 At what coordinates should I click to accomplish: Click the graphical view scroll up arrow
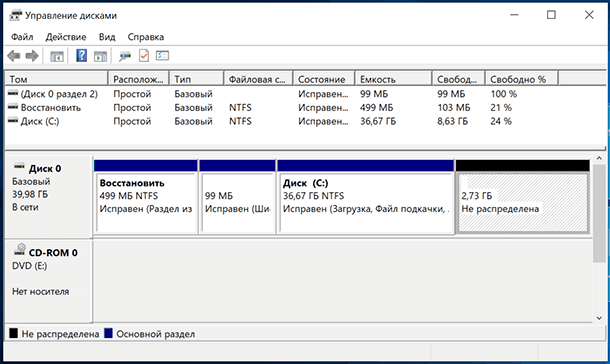[x=599, y=158]
